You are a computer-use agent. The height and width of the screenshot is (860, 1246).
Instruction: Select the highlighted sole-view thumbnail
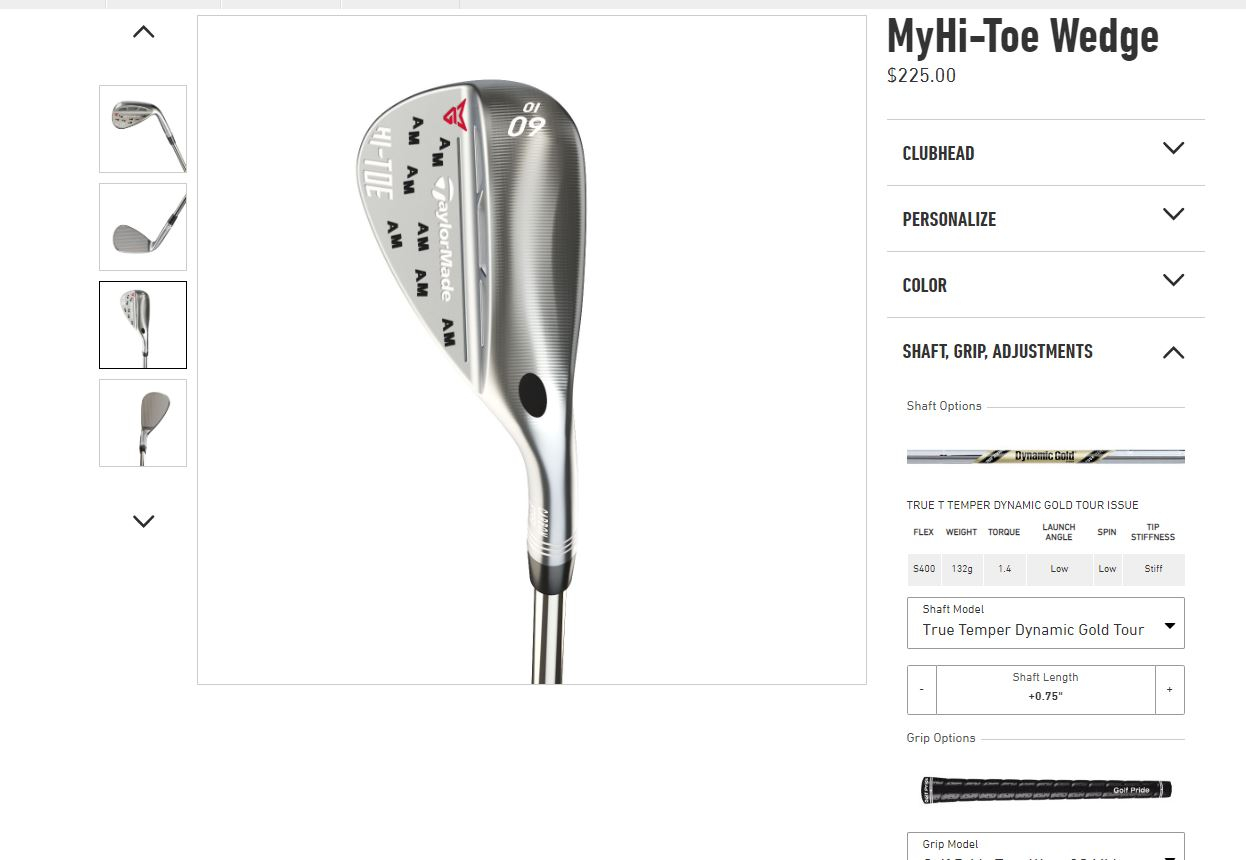[x=143, y=325]
